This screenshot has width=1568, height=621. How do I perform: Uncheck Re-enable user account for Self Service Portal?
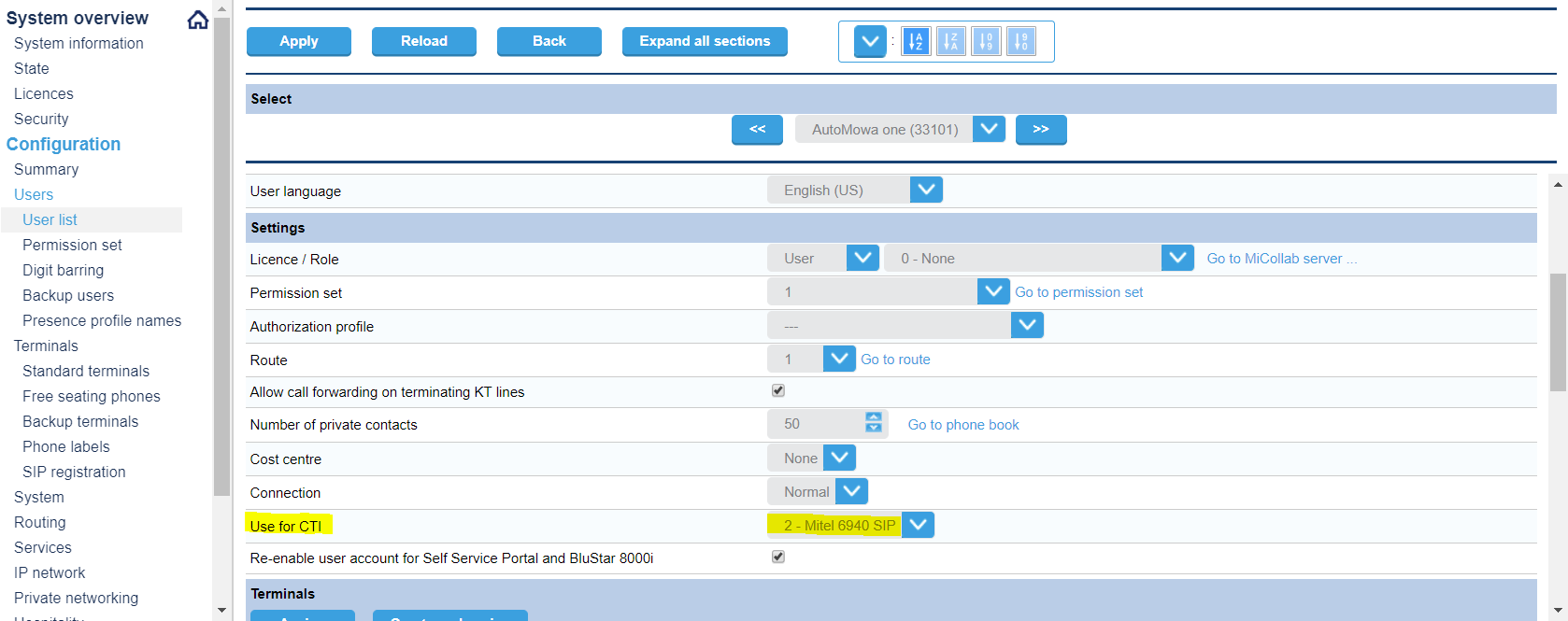(x=778, y=557)
